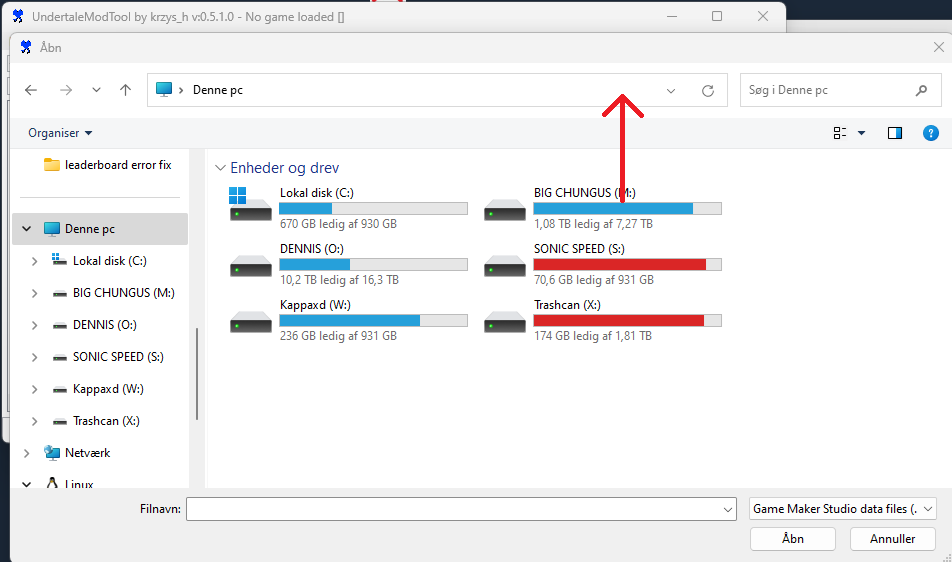This screenshot has width=952, height=562.
Task: Click the Åbn button
Action: [793, 539]
